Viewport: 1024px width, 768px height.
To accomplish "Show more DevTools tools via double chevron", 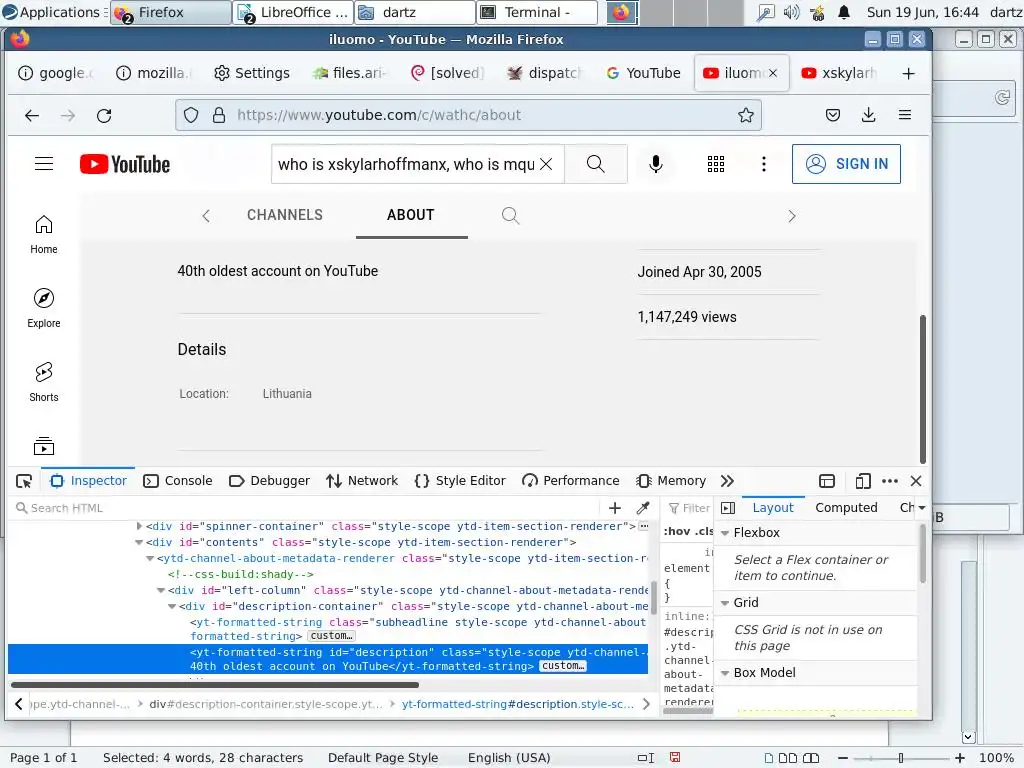I will (727, 481).
